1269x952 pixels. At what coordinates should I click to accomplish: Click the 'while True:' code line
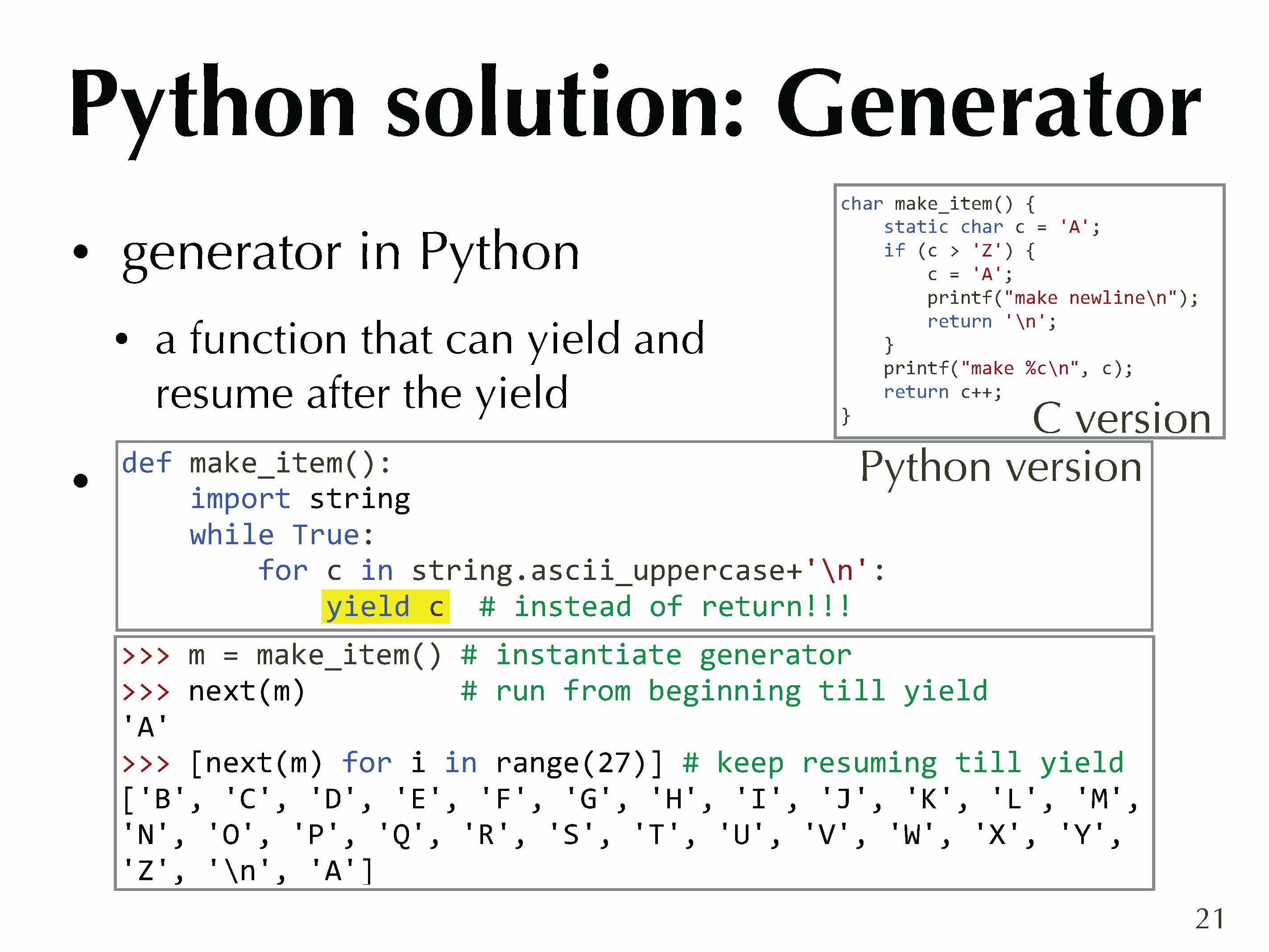click(281, 535)
